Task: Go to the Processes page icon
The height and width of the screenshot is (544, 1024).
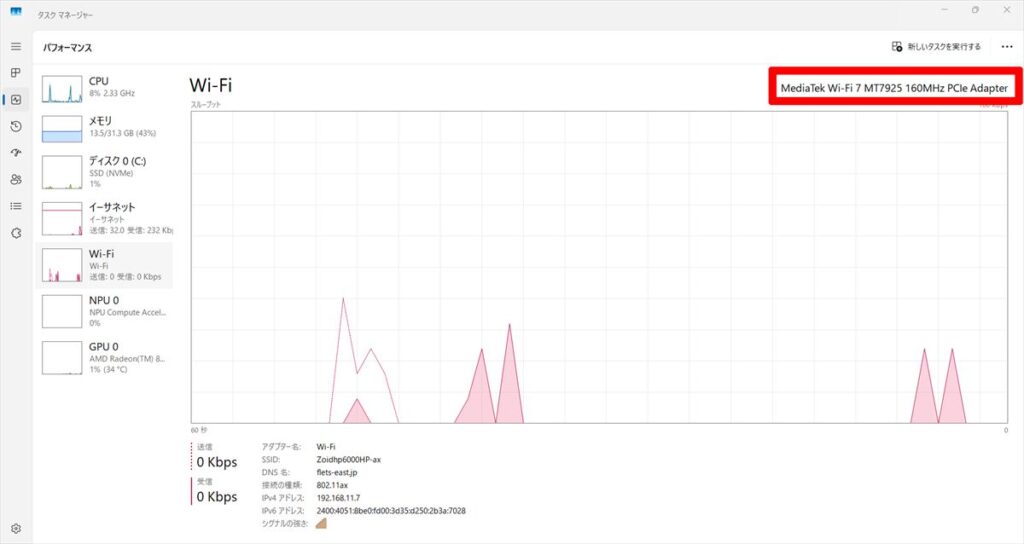Action: click(x=15, y=73)
